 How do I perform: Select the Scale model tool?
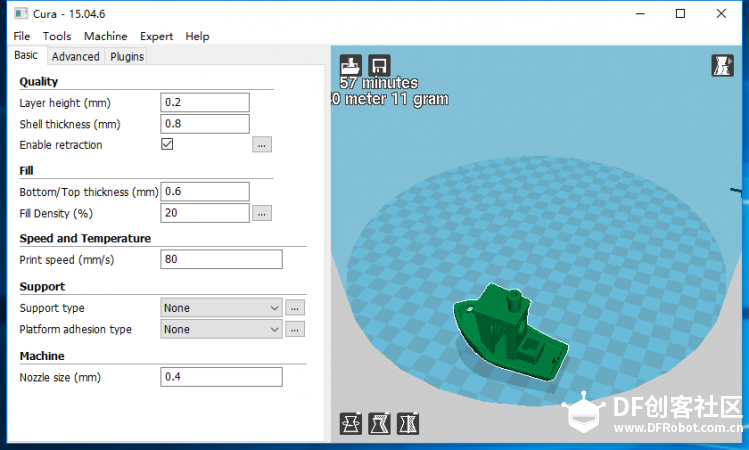pyautogui.click(x=379, y=423)
